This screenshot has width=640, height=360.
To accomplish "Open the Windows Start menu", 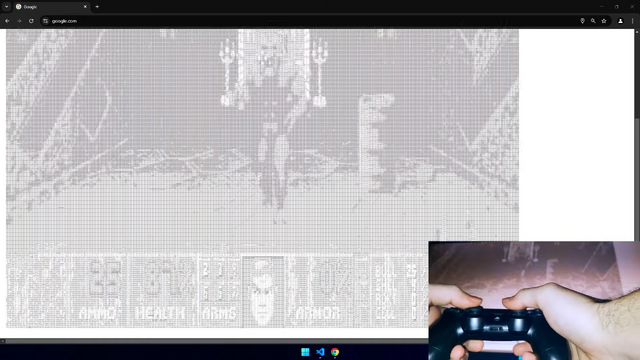I will (305, 352).
